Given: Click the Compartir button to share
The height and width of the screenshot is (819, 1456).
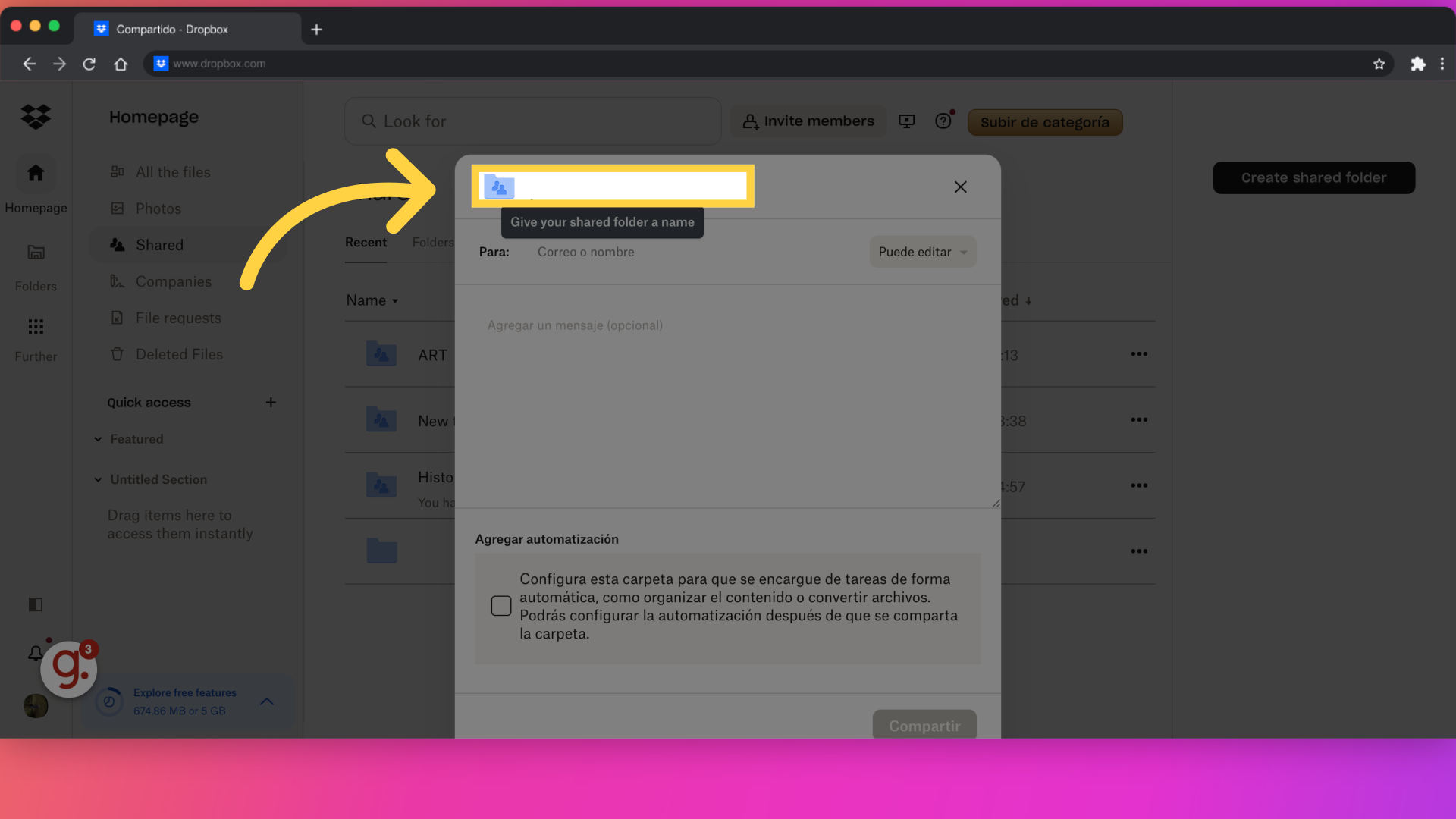Looking at the screenshot, I should [x=924, y=724].
